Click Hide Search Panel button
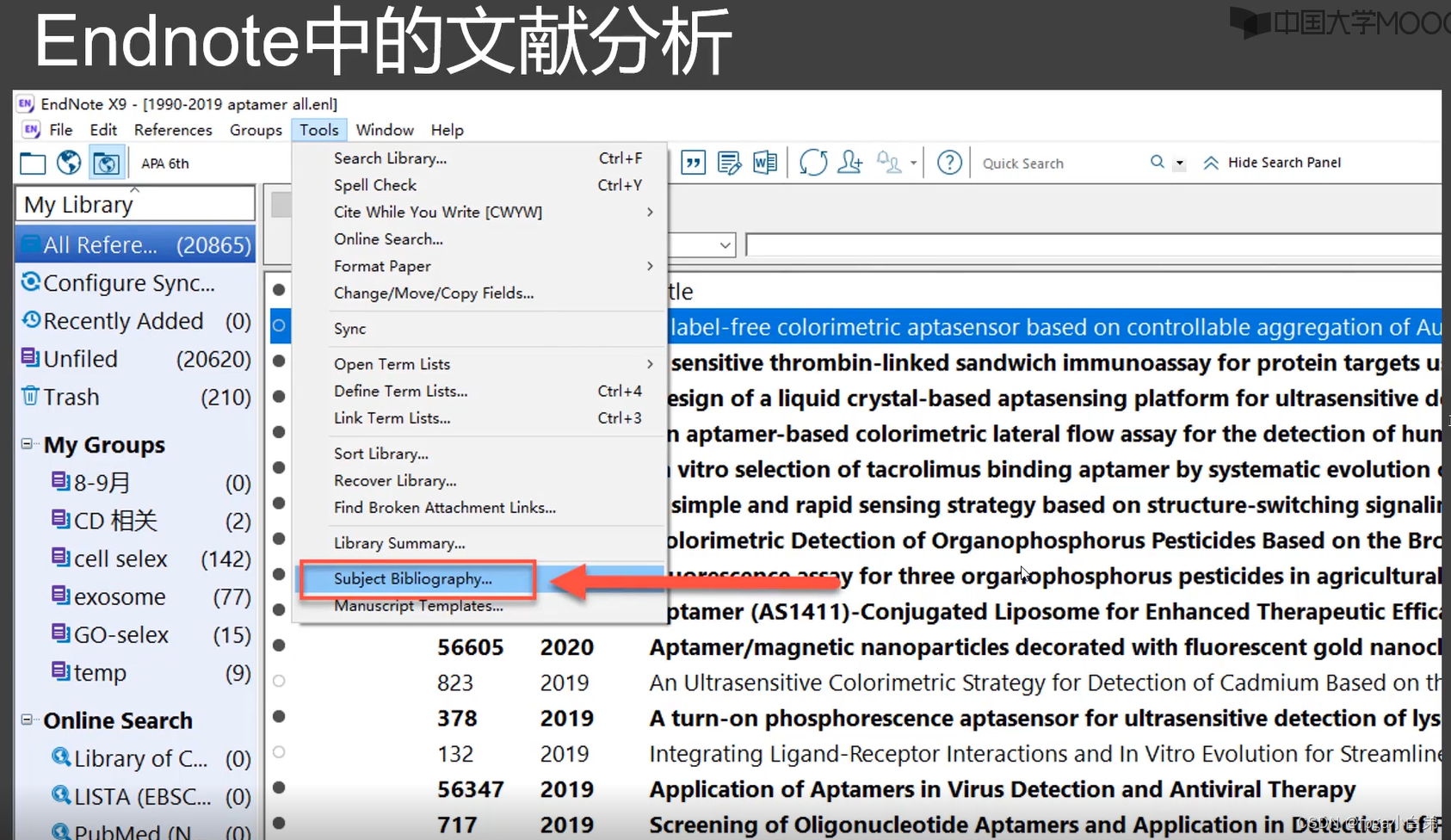The height and width of the screenshot is (840, 1451). tap(1272, 163)
